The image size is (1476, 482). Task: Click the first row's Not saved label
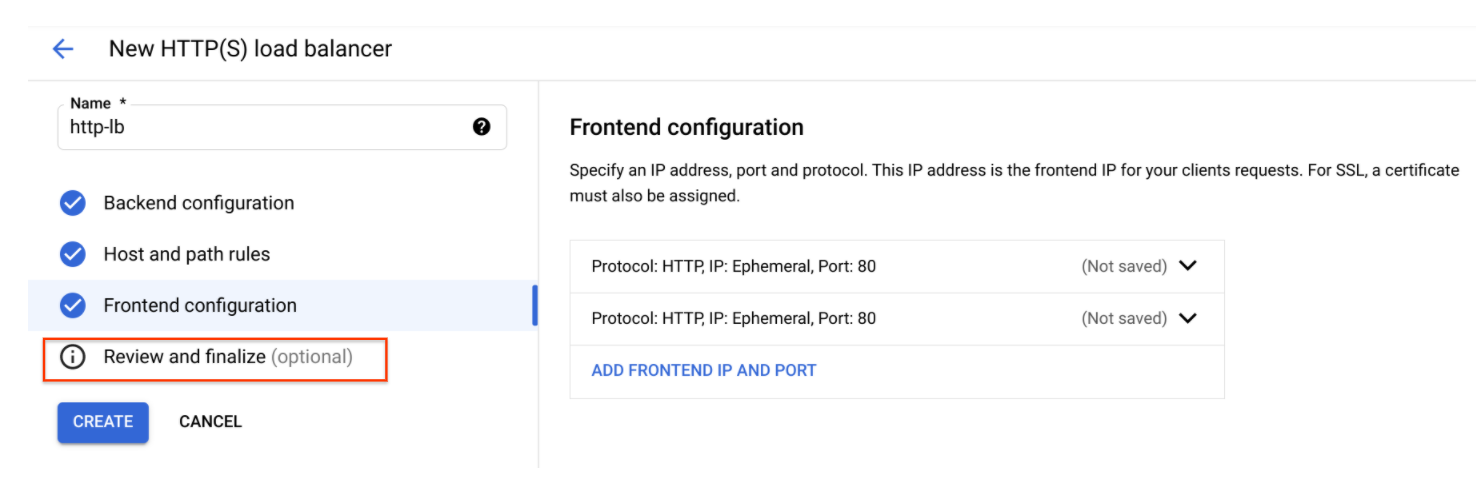1124,266
